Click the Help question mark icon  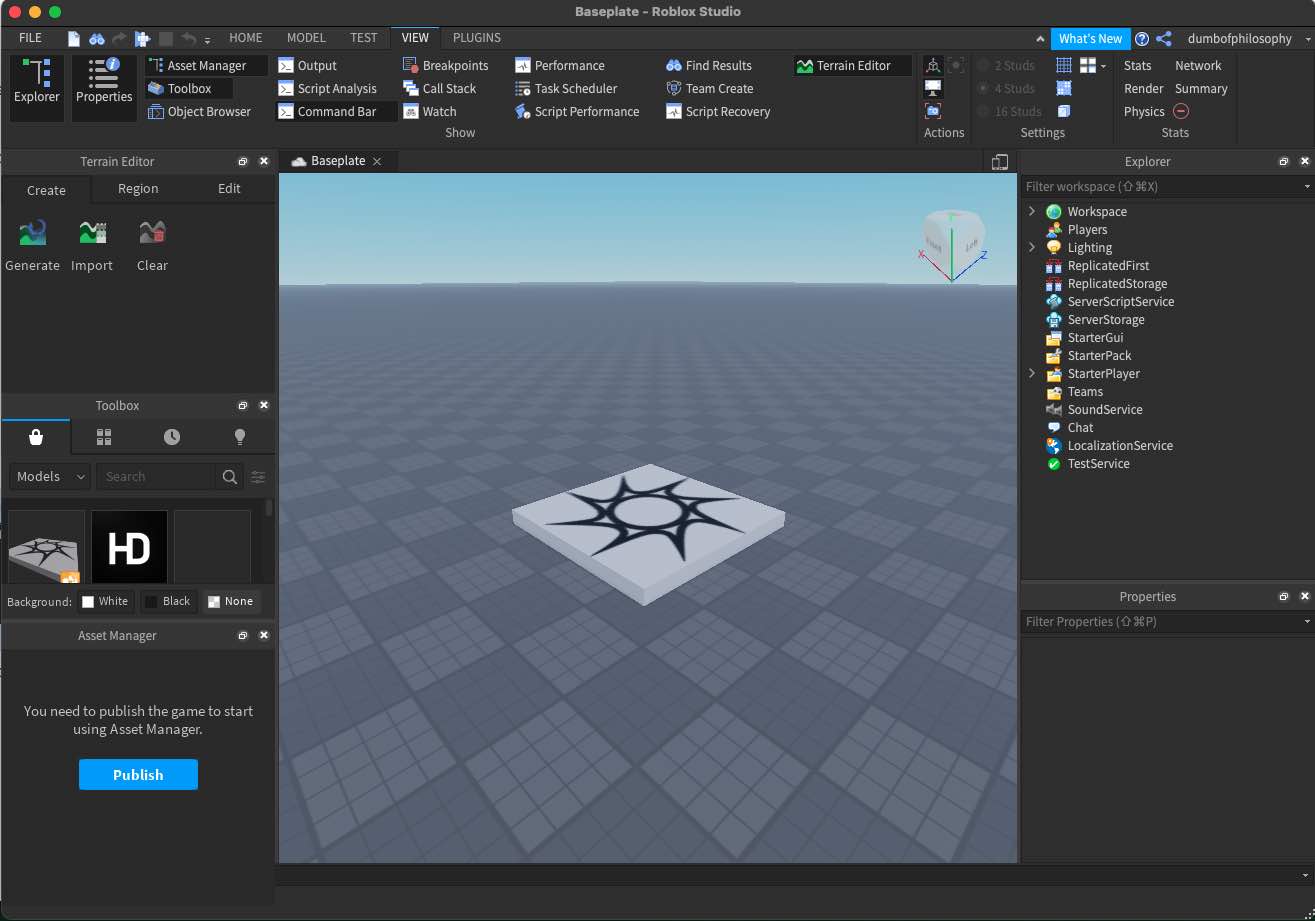pos(1142,39)
